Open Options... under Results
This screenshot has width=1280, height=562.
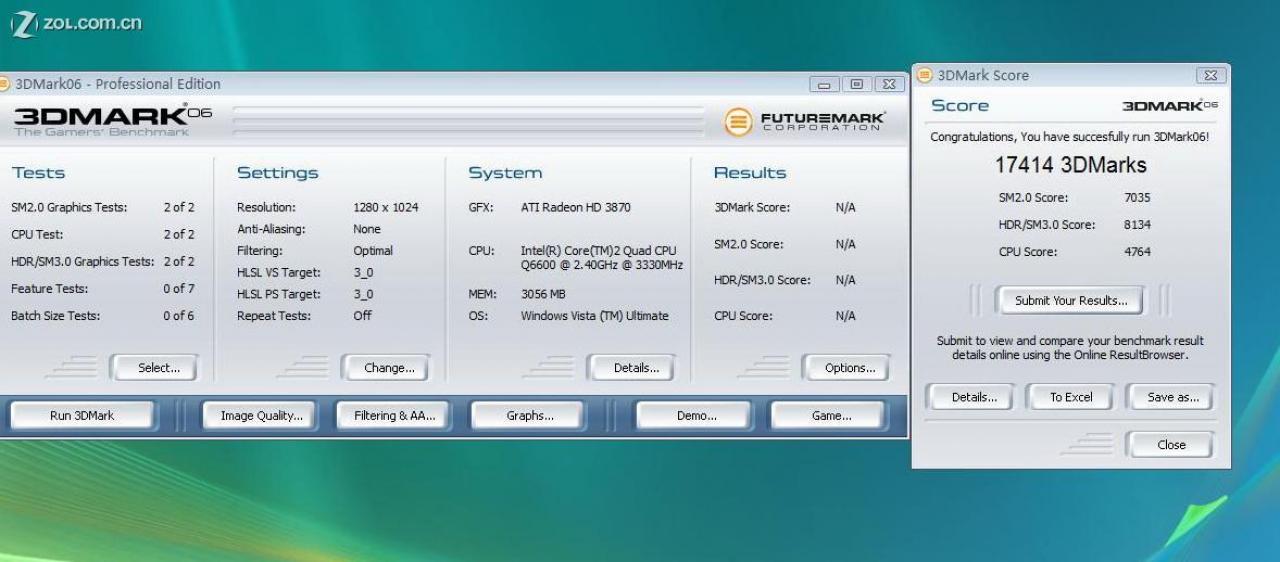coord(845,368)
